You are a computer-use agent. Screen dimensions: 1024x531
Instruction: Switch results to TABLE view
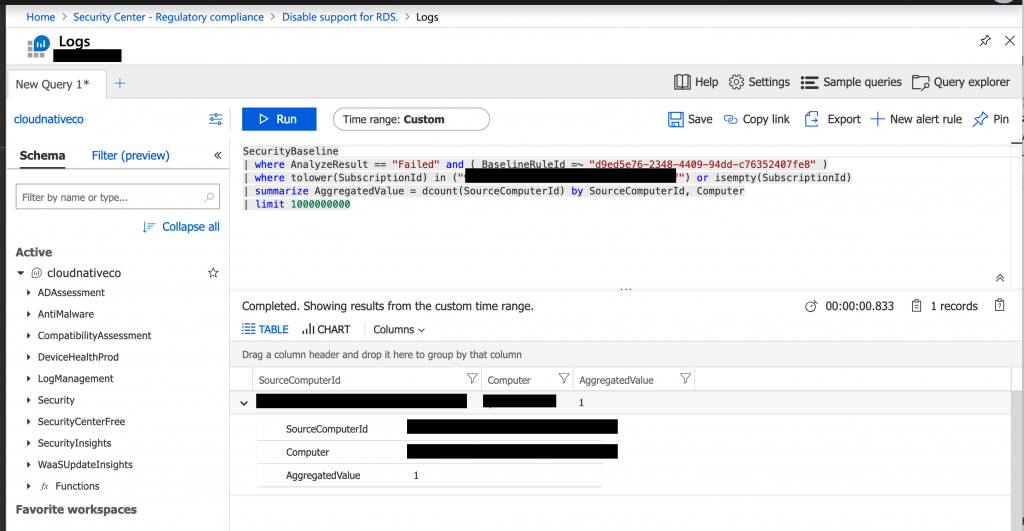[x=265, y=329]
